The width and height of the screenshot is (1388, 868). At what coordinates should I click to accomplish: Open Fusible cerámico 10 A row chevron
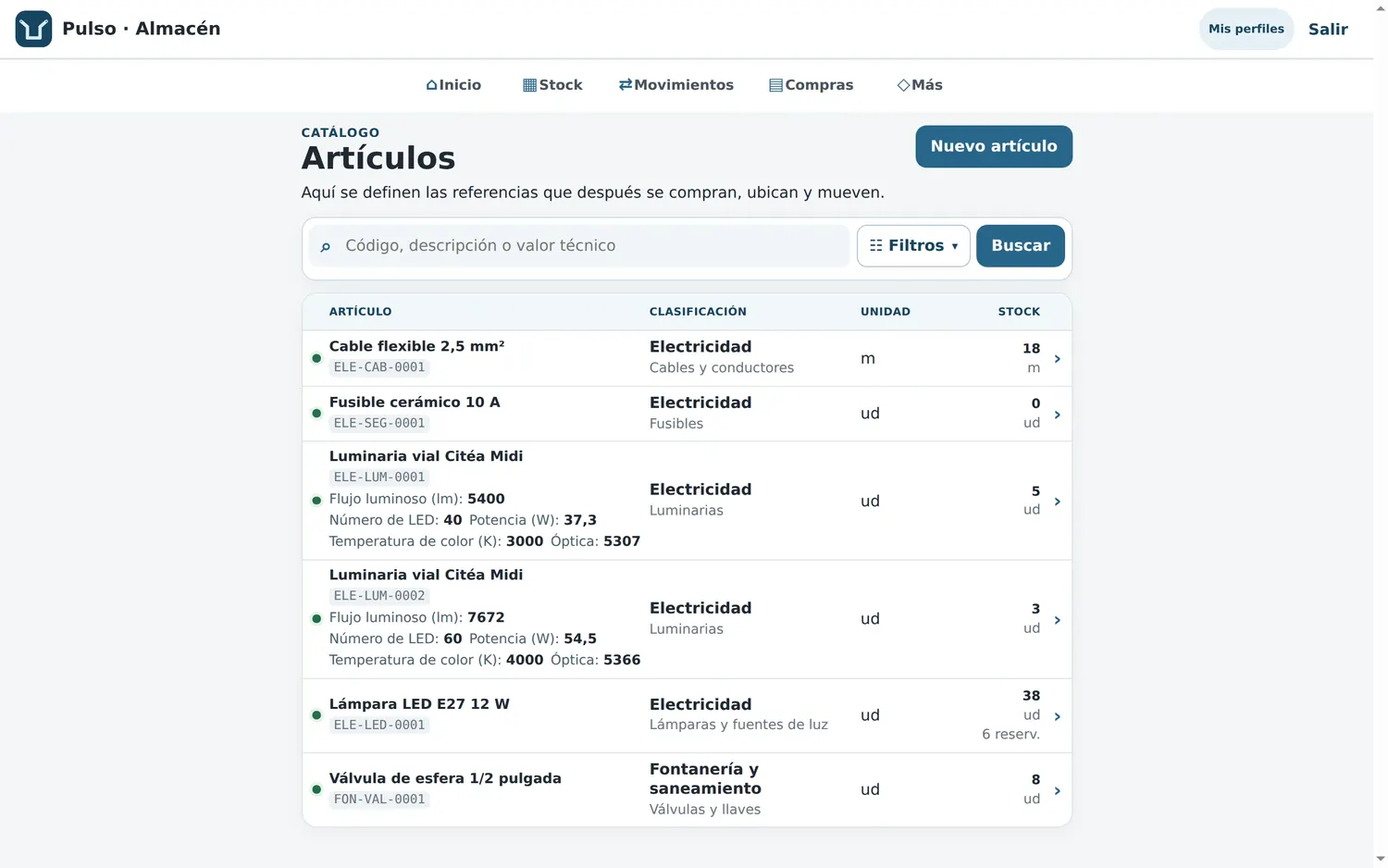(x=1057, y=415)
